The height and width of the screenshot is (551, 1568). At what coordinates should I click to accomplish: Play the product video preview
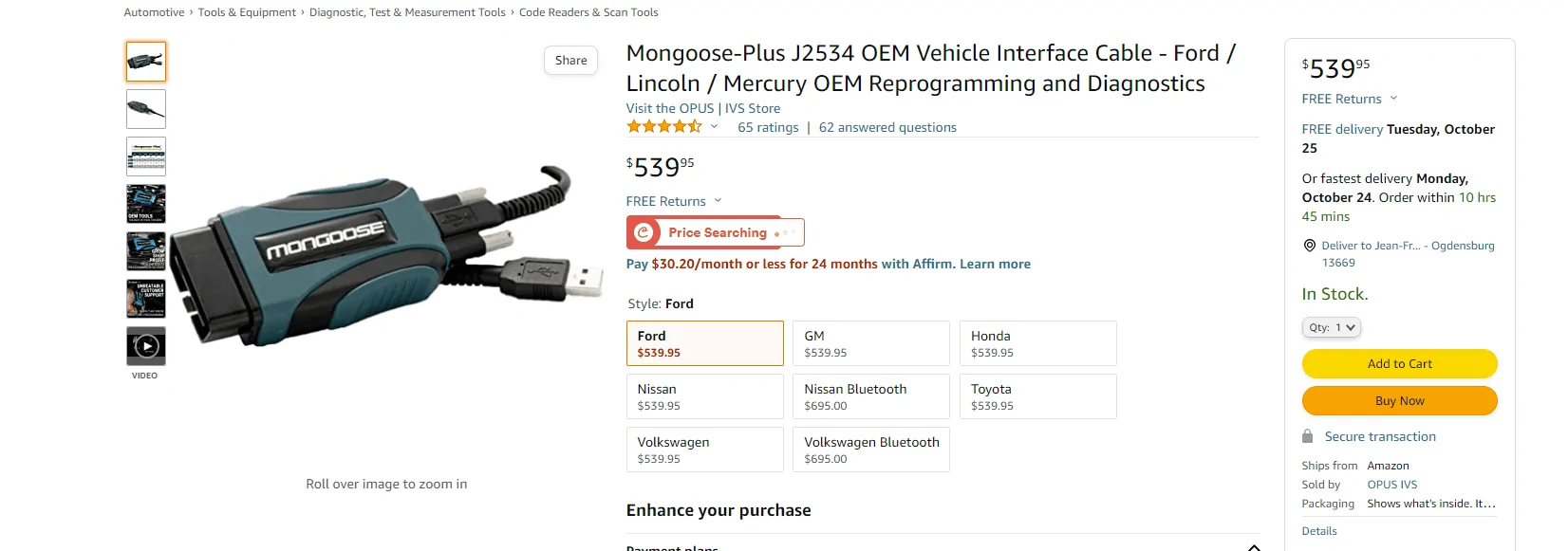click(145, 345)
